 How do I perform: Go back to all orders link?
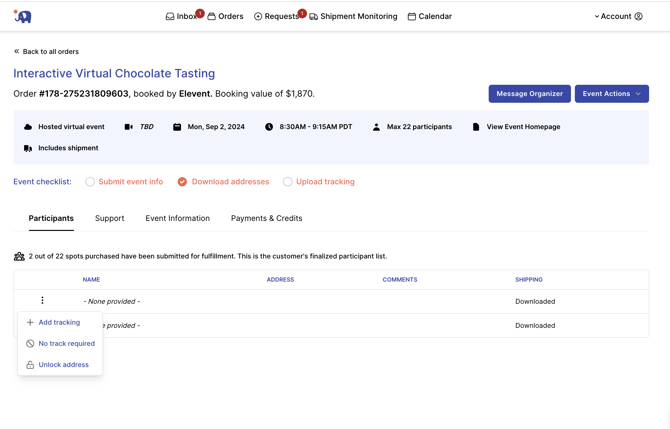46,51
